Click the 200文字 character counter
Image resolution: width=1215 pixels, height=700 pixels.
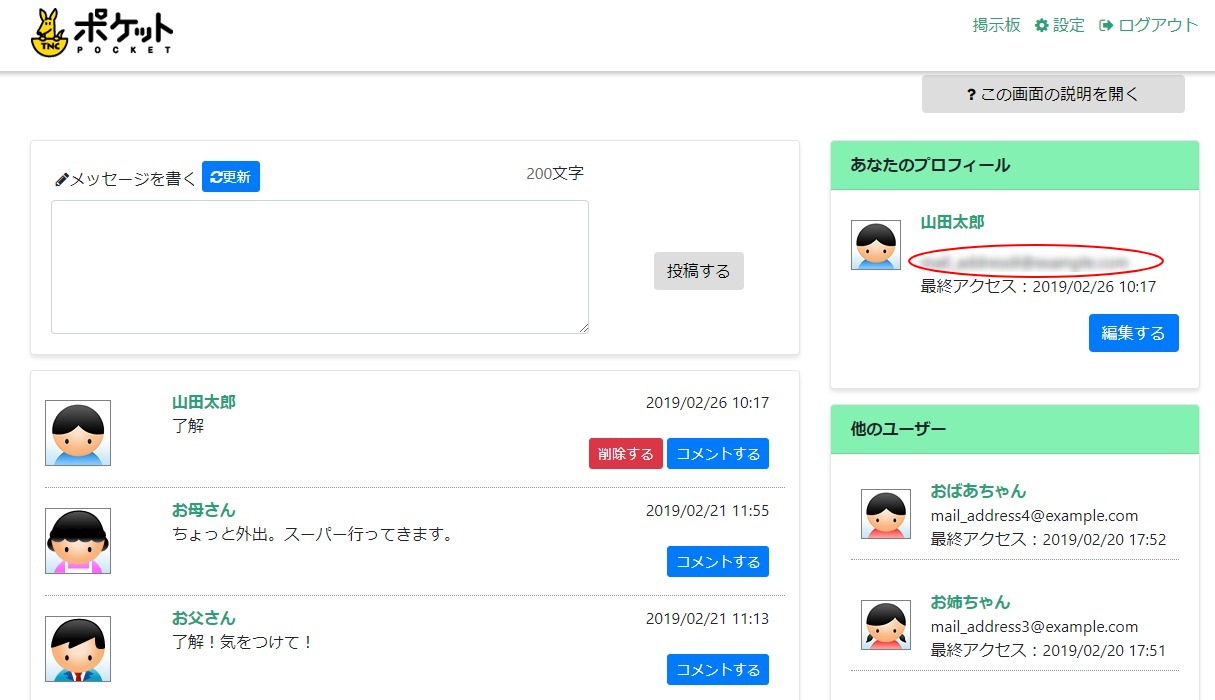[555, 173]
